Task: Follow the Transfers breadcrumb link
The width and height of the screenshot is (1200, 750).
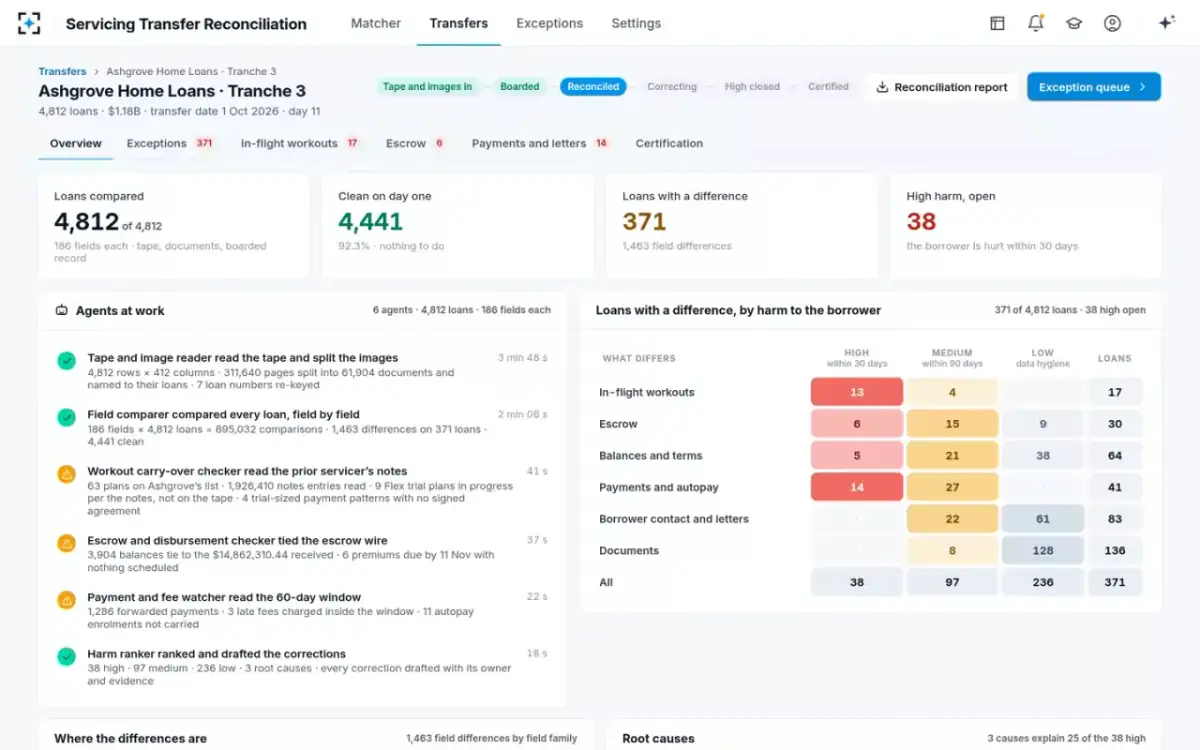Action: (x=62, y=72)
